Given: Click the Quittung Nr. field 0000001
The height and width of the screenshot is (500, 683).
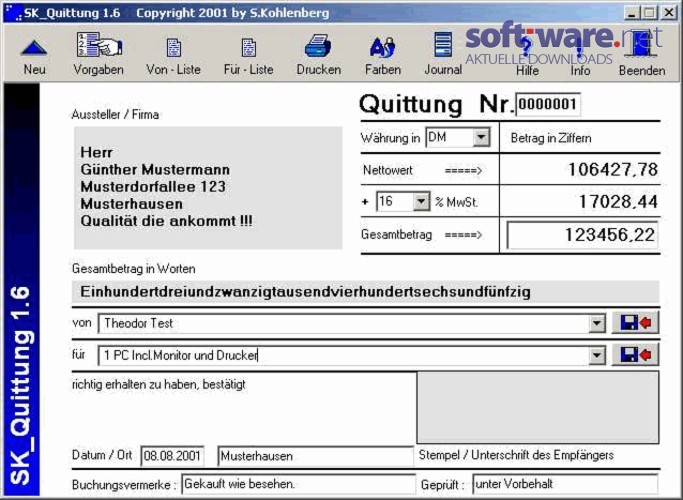Looking at the screenshot, I should pyautogui.click(x=548, y=104).
